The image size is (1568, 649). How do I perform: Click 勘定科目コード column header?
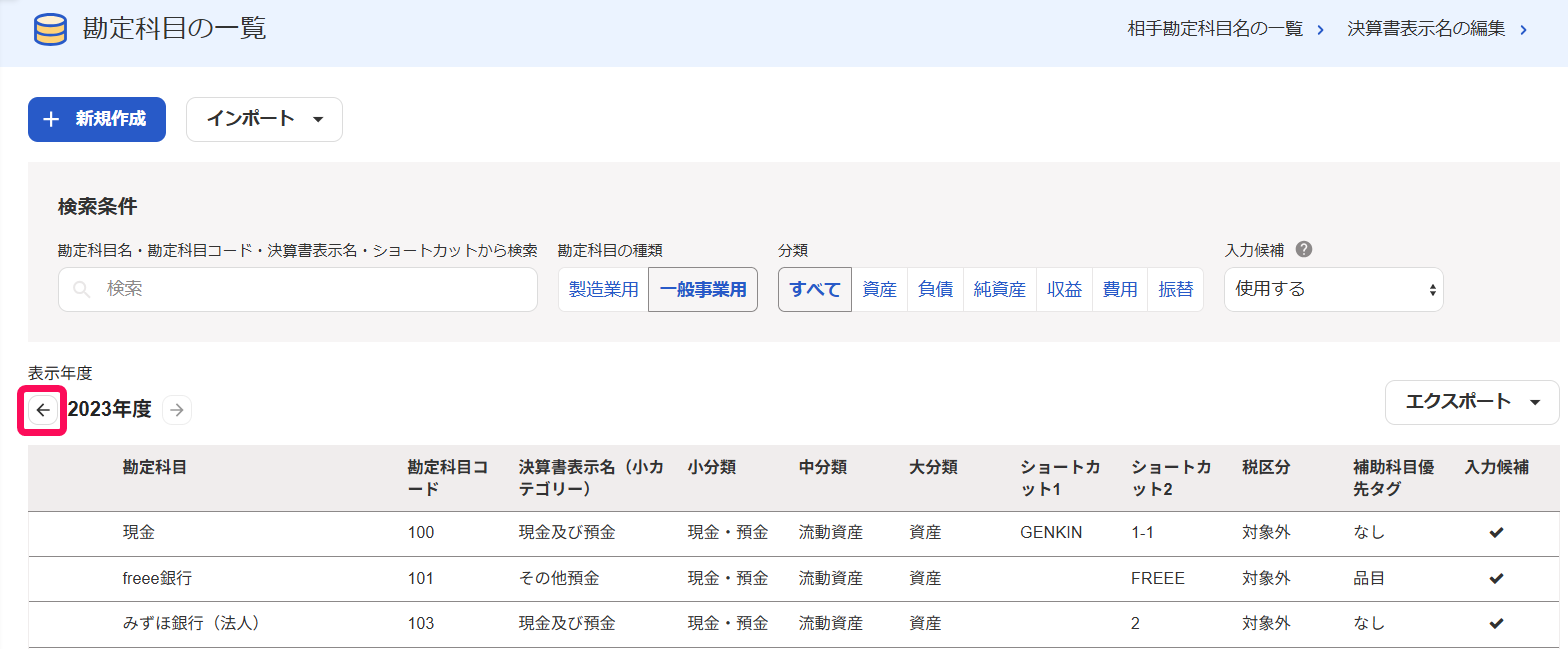pyautogui.click(x=448, y=478)
